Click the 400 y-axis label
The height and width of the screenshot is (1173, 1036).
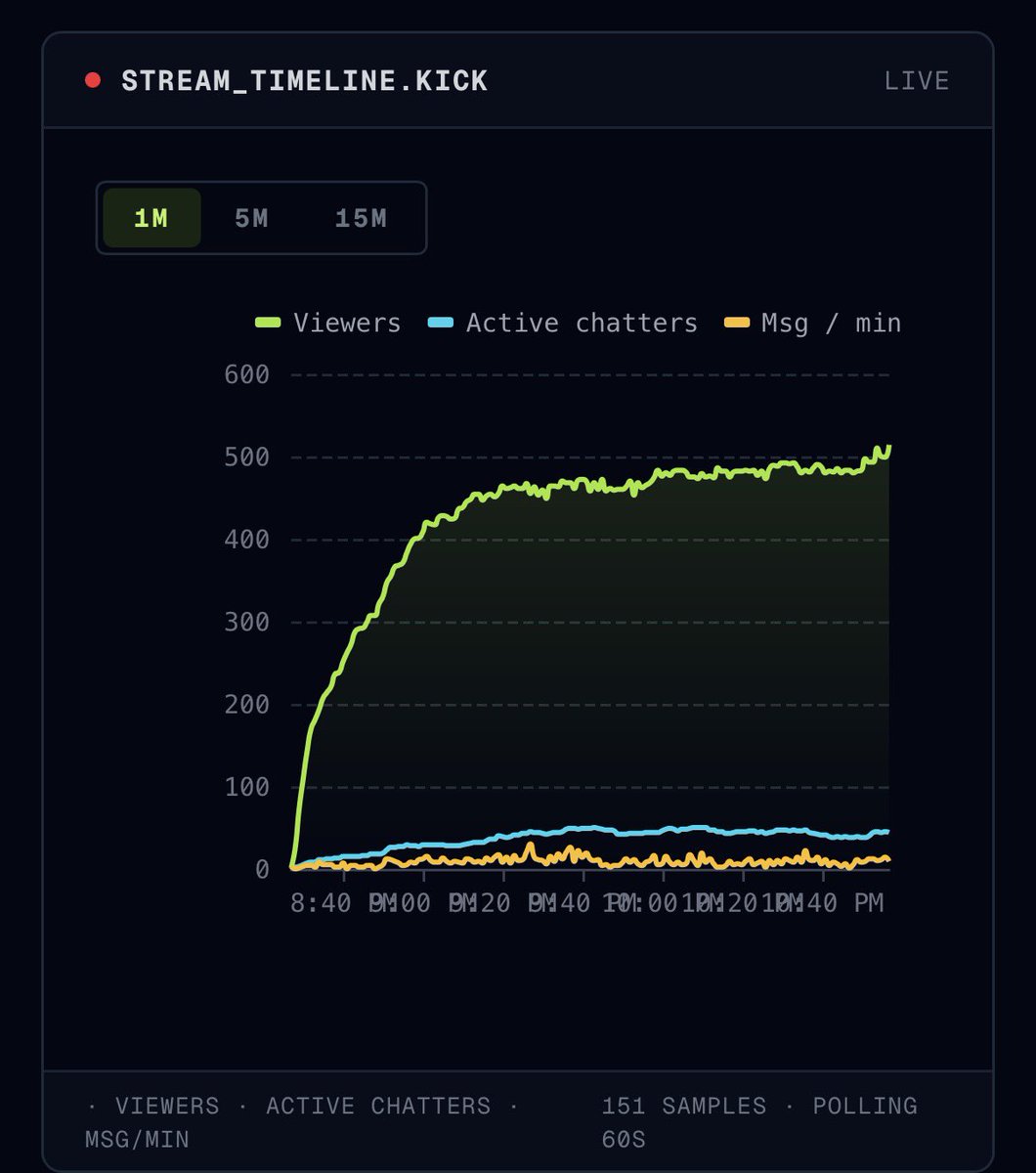coord(246,540)
